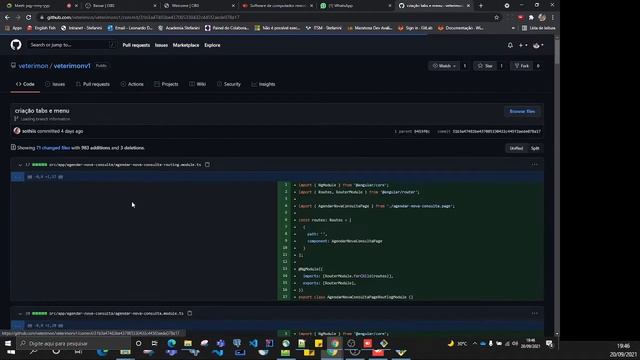This screenshot has width=640, height=360.
Task: Toggle the file tree icon beside Showing
Action: [13, 147]
